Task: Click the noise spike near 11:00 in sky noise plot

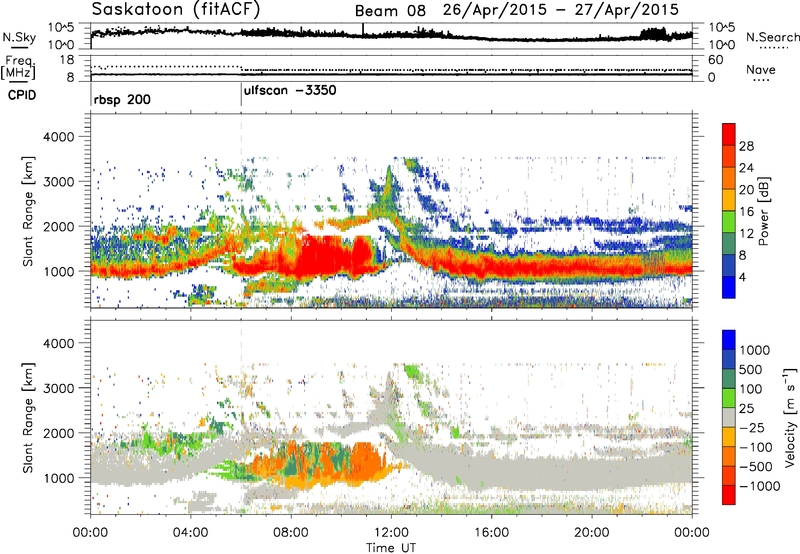Action: point(363,29)
